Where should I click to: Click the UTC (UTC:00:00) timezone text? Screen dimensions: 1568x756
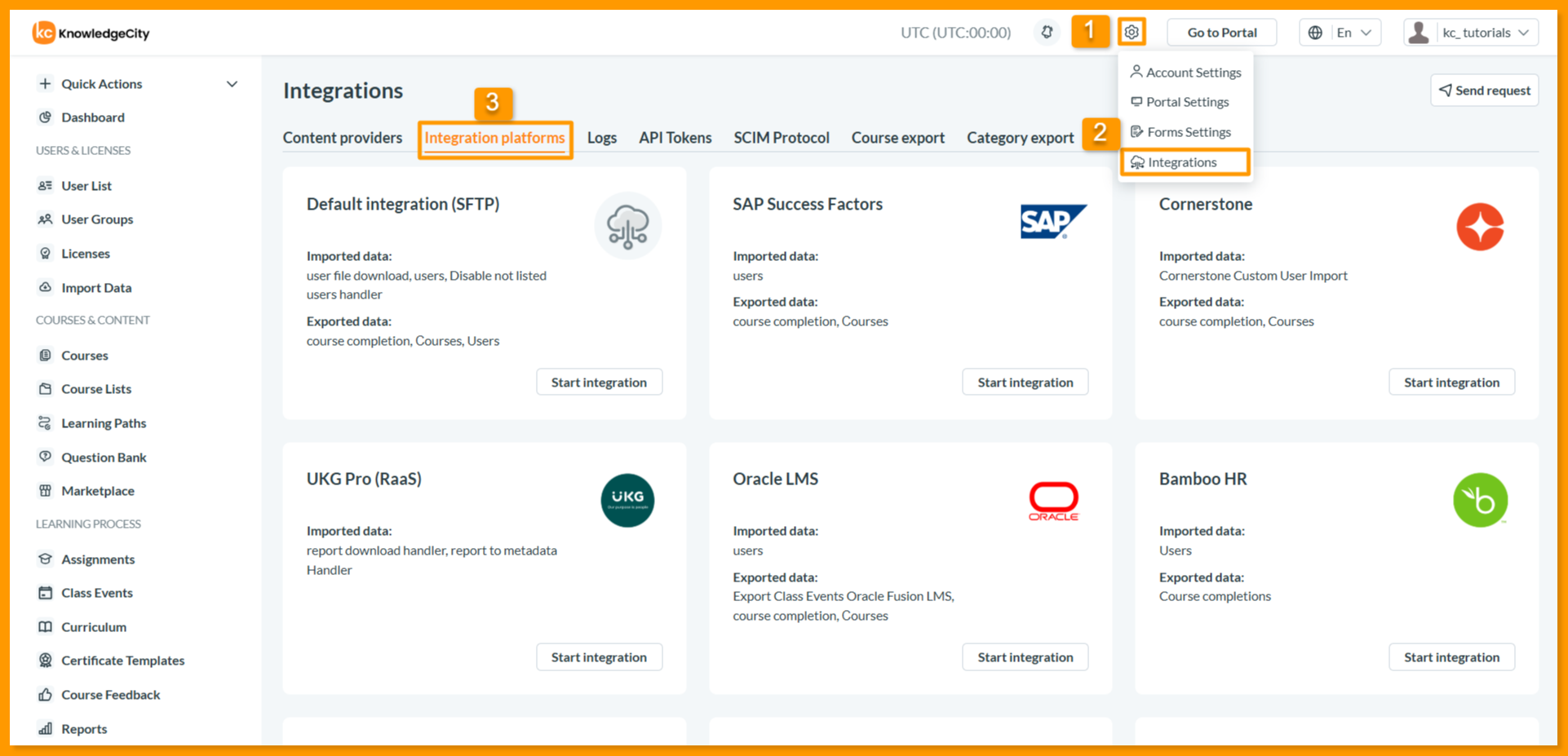click(x=955, y=33)
